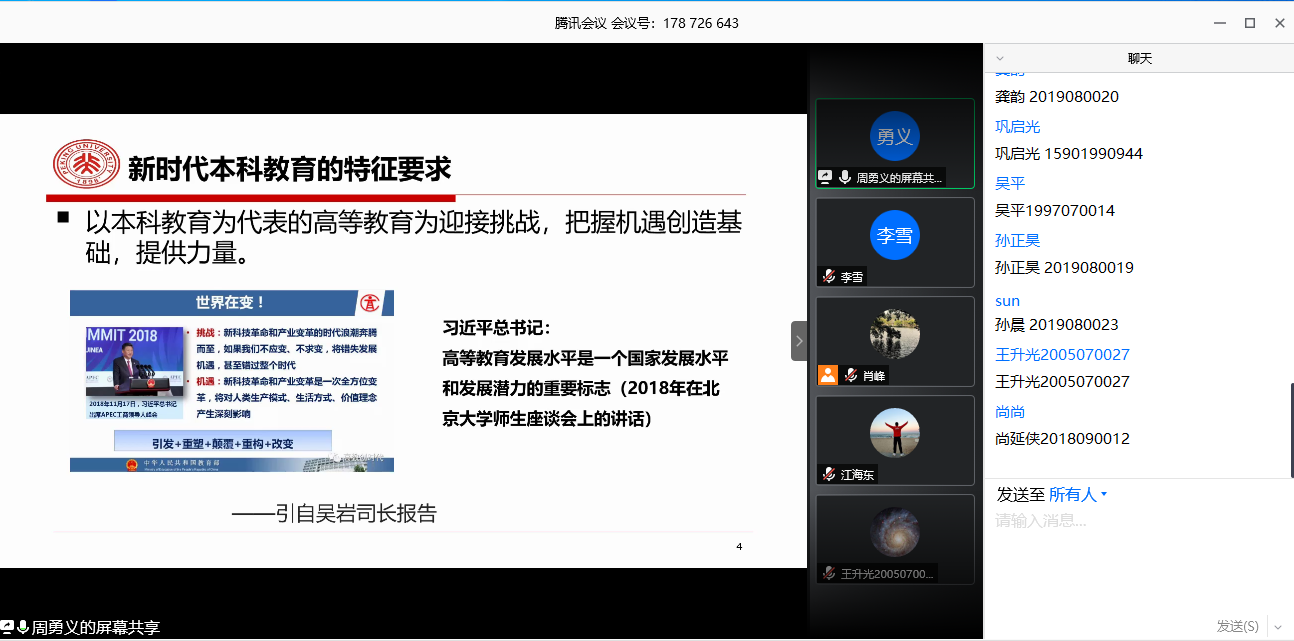The image size is (1294, 641).
Task: Click the chat panel vertical scrollbar
Action: (x=1290, y=420)
